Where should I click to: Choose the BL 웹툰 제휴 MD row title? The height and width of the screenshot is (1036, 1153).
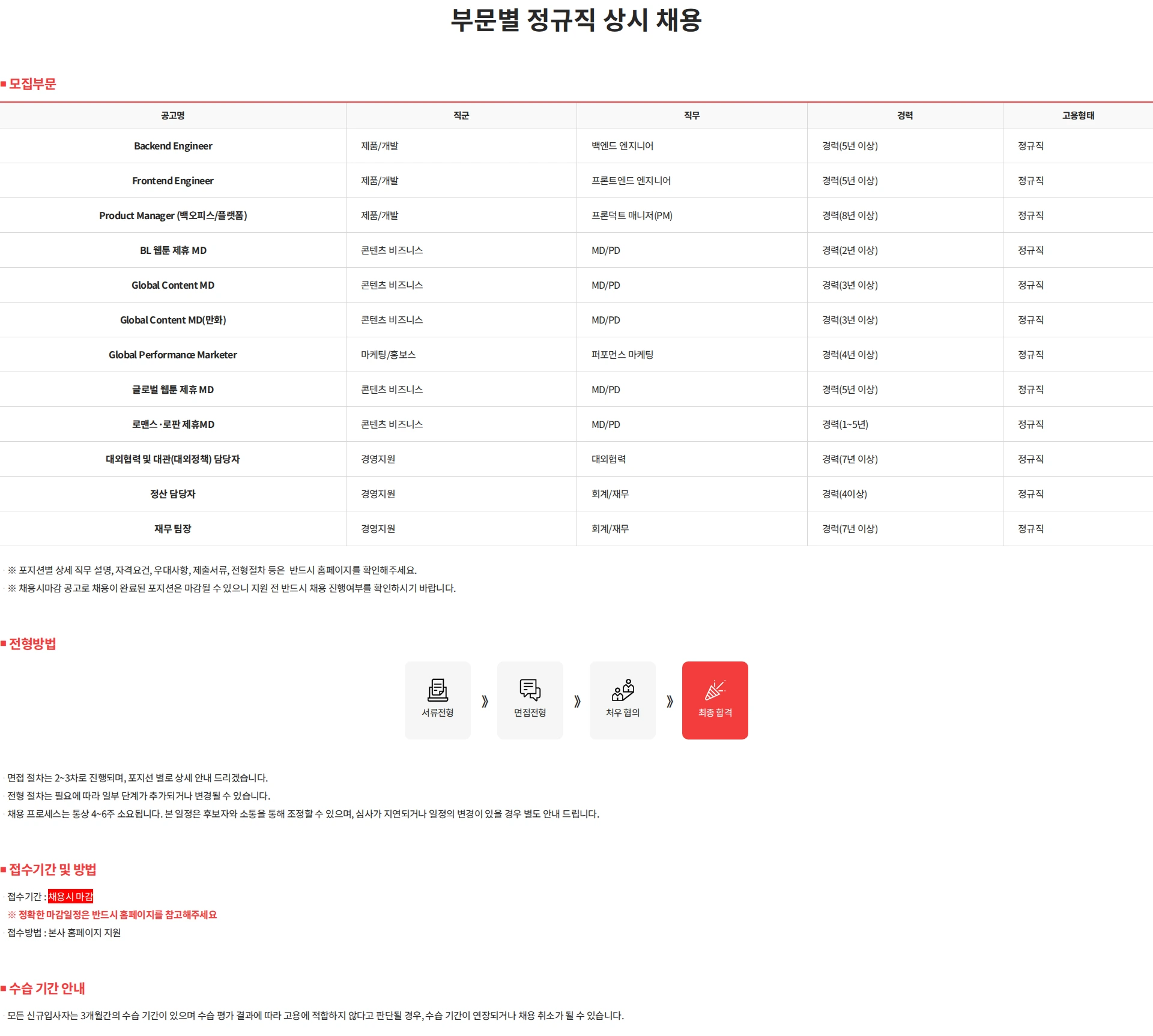point(173,250)
